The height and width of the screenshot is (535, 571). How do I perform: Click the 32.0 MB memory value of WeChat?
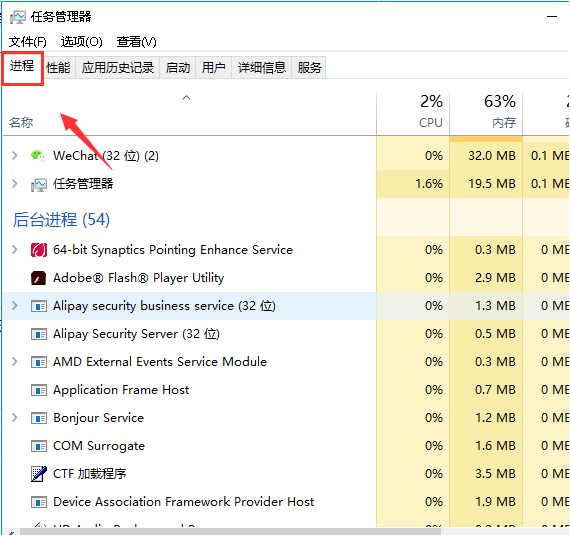(x=492, y=156)
